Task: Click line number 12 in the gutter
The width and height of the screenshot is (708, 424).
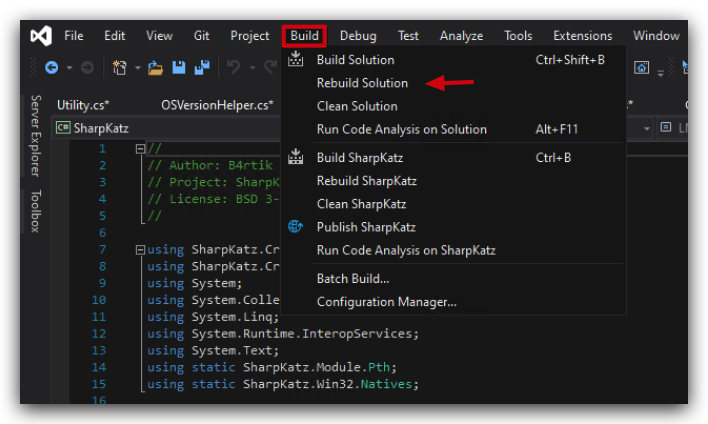Action: coord(99,334)
